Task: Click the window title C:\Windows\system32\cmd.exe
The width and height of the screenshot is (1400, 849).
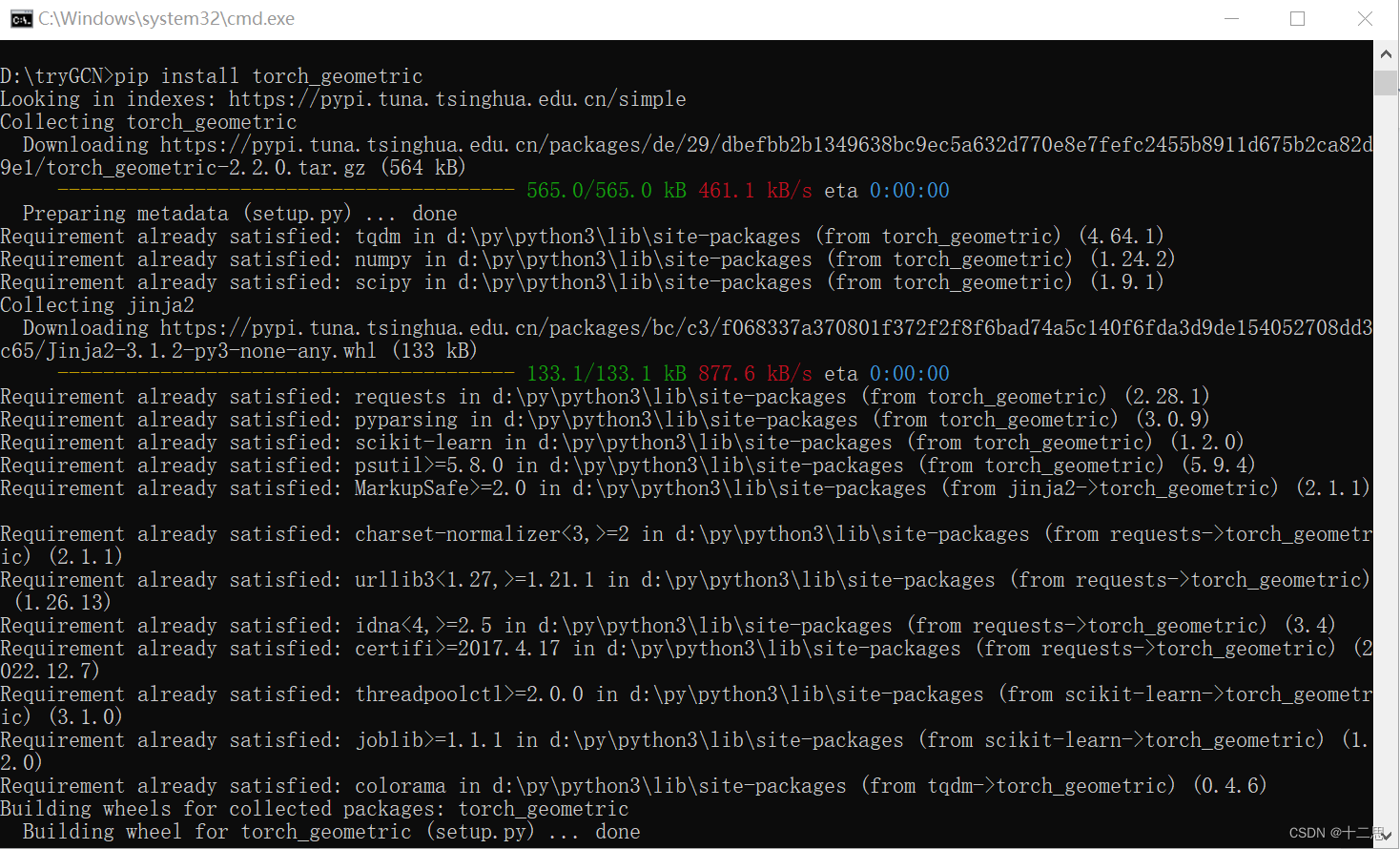Action: coord(166,19)
